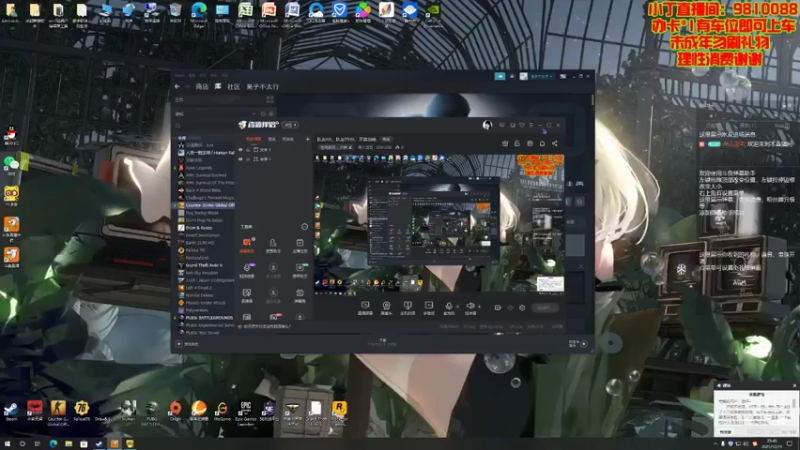800x450 pixels.
Task: Open Windows Start menu
Action: click(x=7, y=444)
